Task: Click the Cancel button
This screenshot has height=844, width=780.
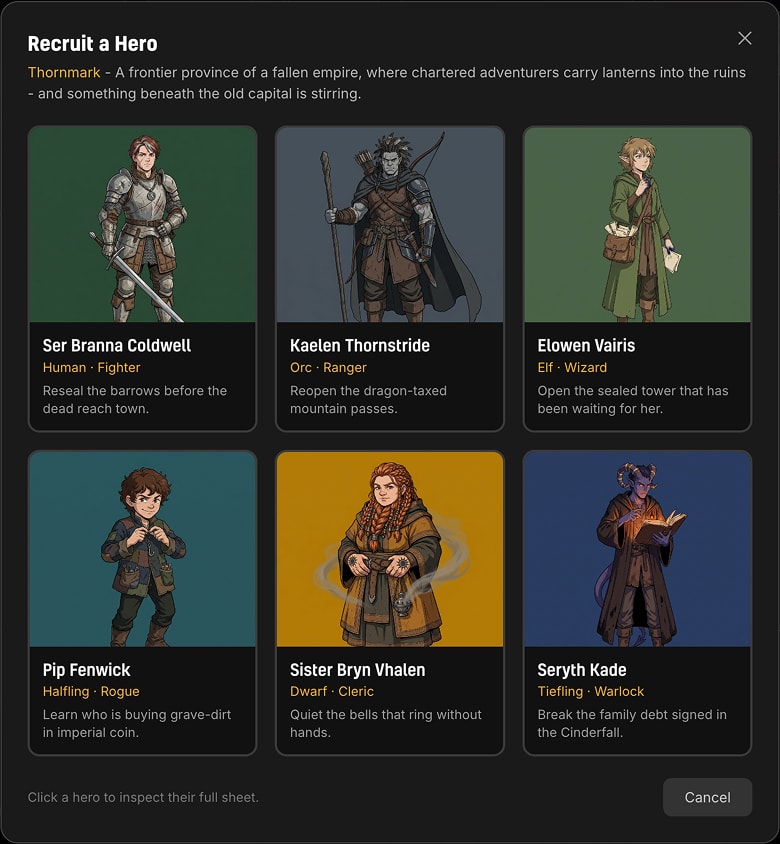Action: point(707,797)
